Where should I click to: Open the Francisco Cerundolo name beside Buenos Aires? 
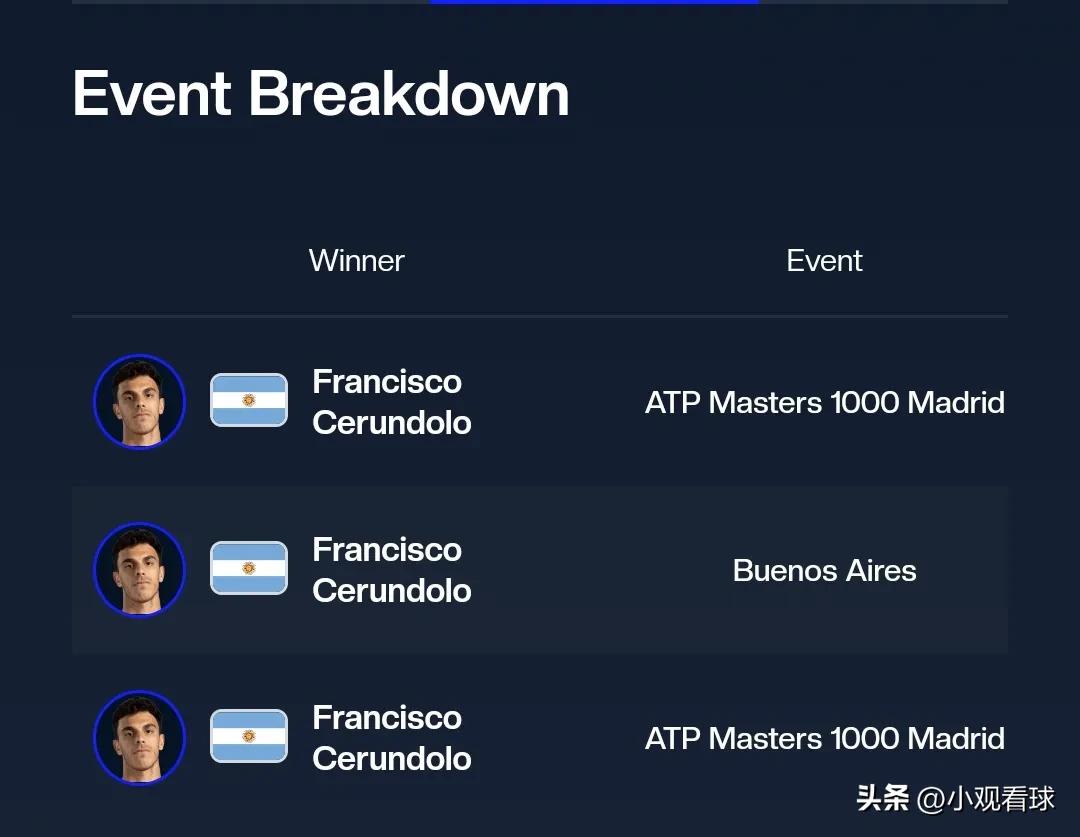pos(391,570)
